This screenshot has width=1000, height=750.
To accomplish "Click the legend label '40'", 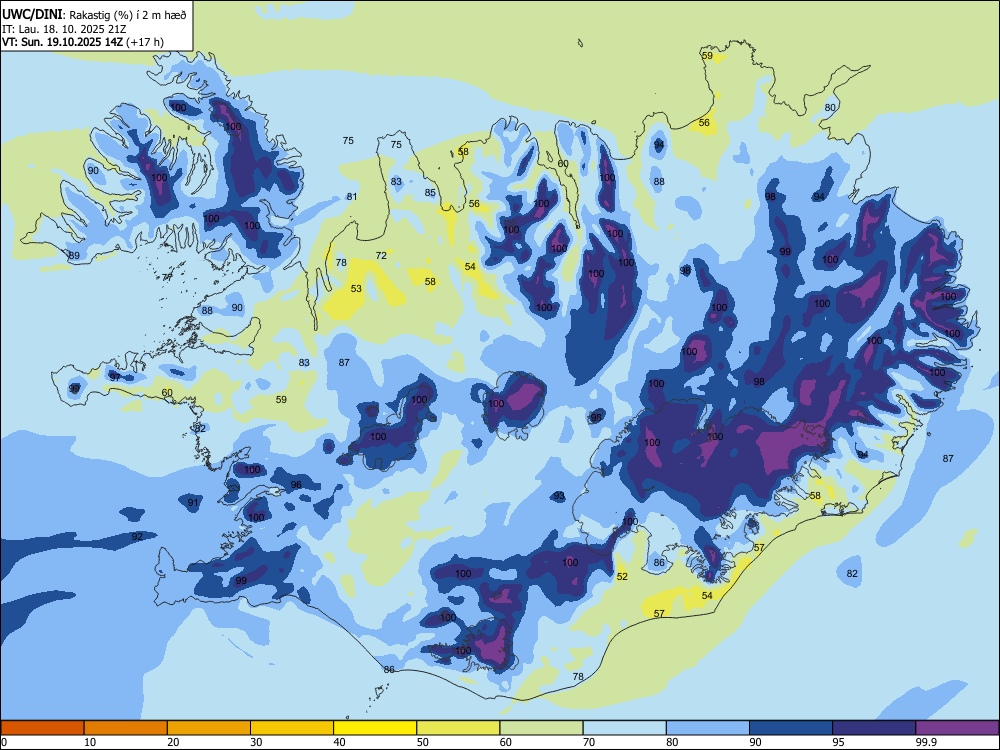I will [x=339, y=742].
